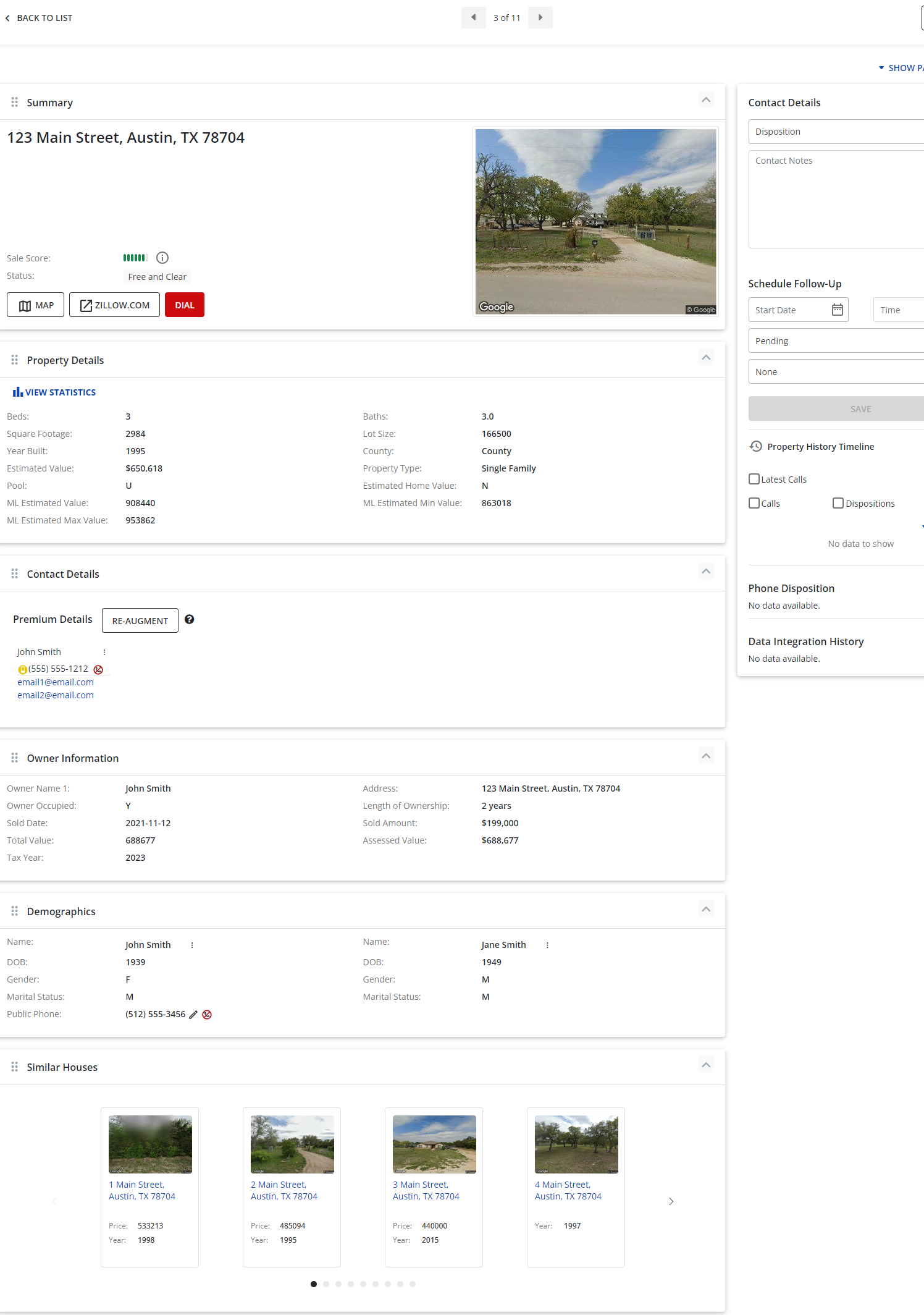Click the edit pencil next to public phone
The height and width of the screenshot is (1315, 924).
tap(193, 1015)
